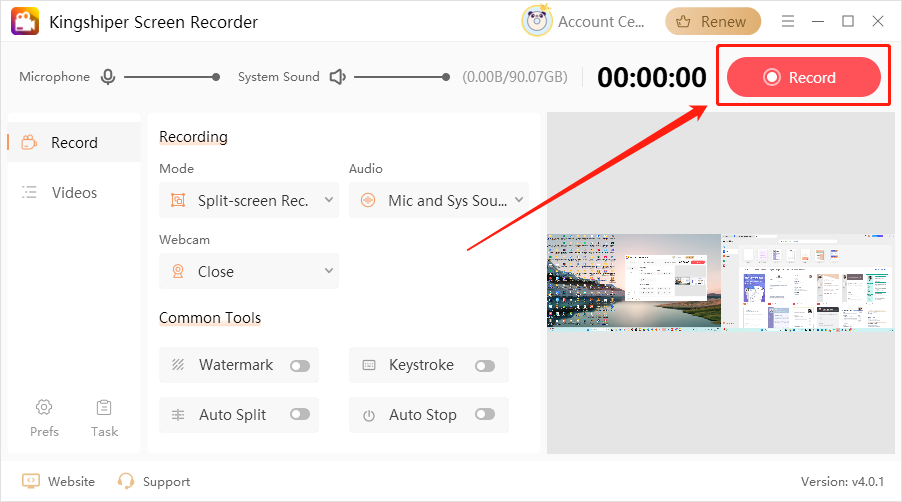Screen dimensions: 902x502
Task: Open the Prefs label
Action: coord(44,431)
